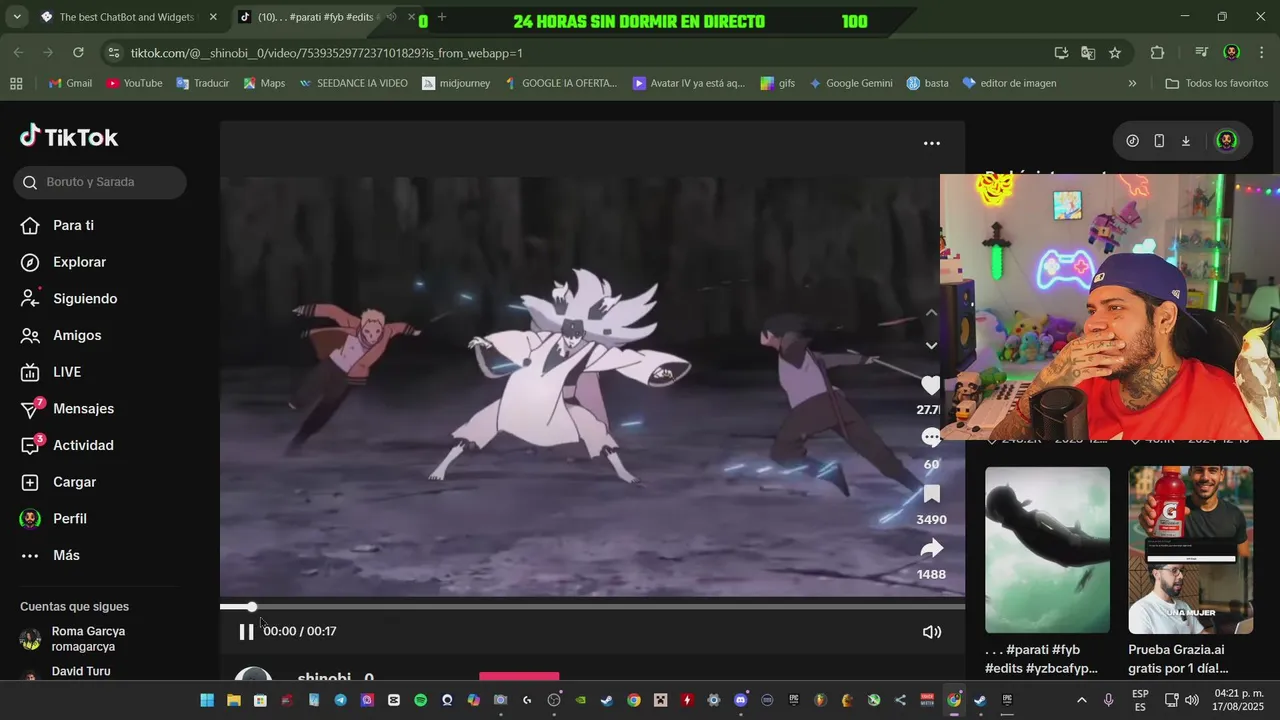Open the Chrome extensions puzzle icon
Image resolution: width=1280 pixels, height=720 pixels.
1158,53
